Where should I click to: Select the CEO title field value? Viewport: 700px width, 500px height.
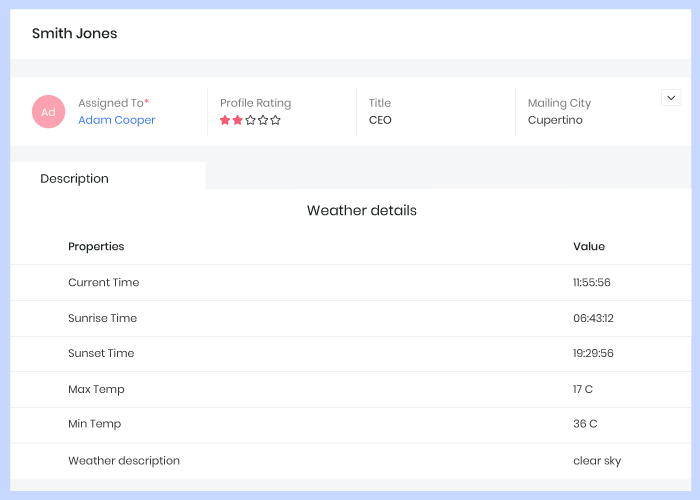[380, 120]
